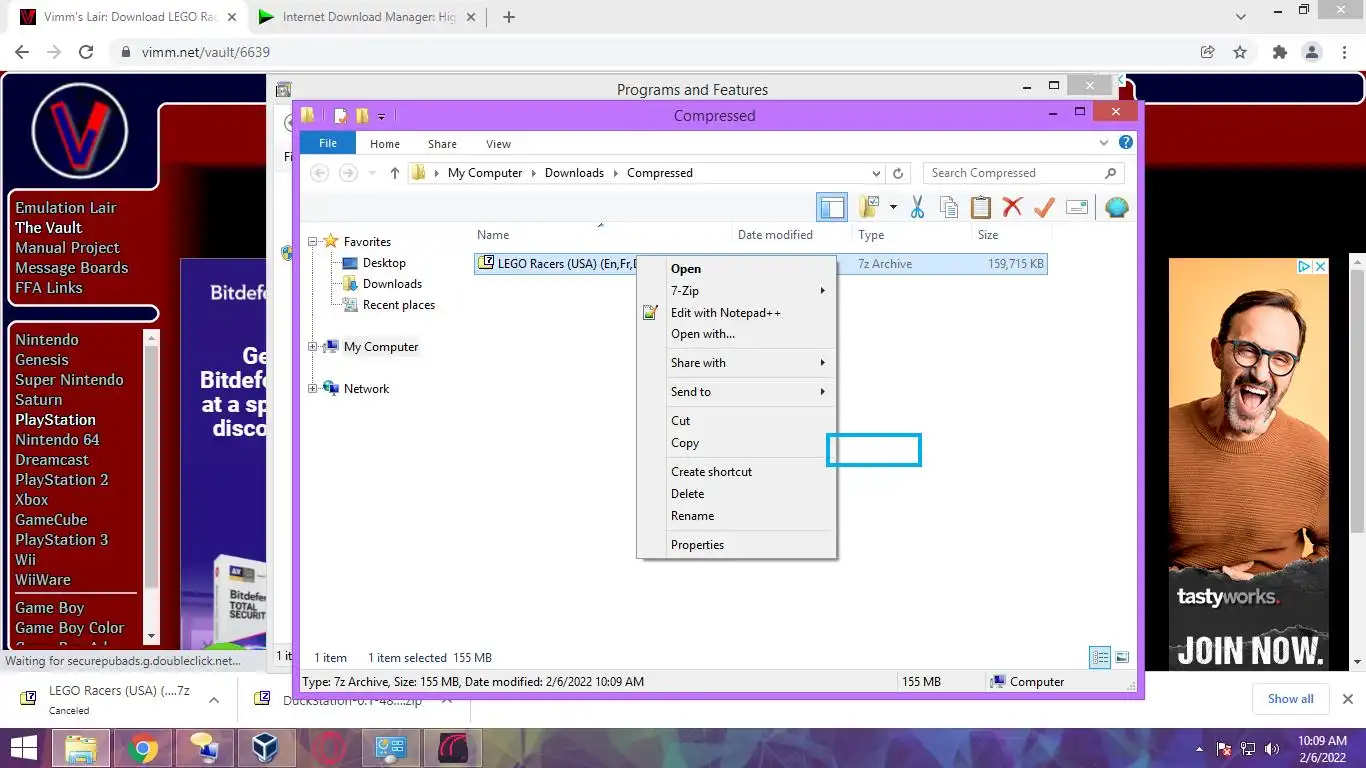Switch to the Home ribbon tab

[385, 143]
